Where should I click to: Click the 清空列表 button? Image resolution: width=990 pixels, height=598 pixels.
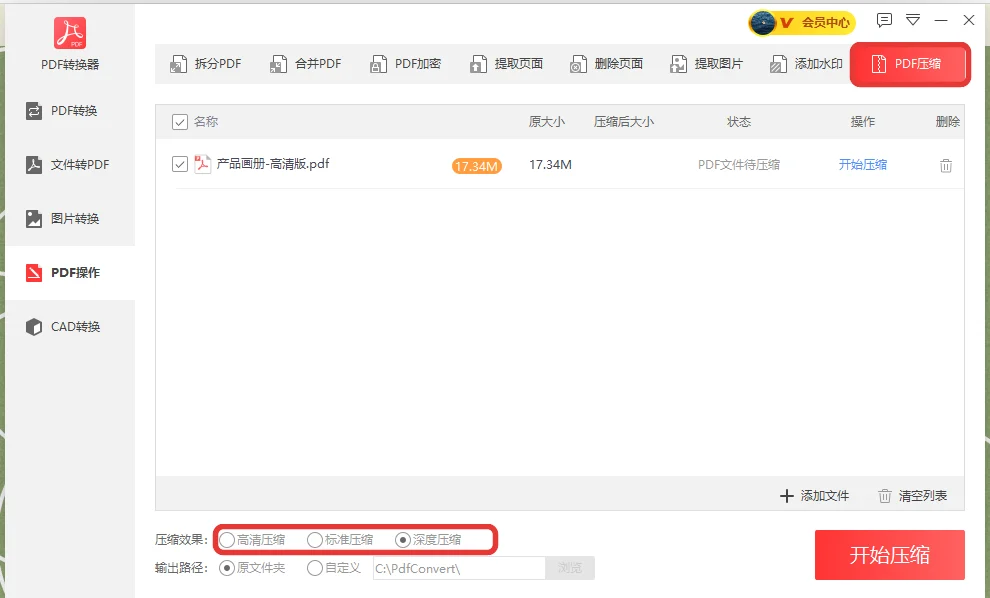(912, 496)
